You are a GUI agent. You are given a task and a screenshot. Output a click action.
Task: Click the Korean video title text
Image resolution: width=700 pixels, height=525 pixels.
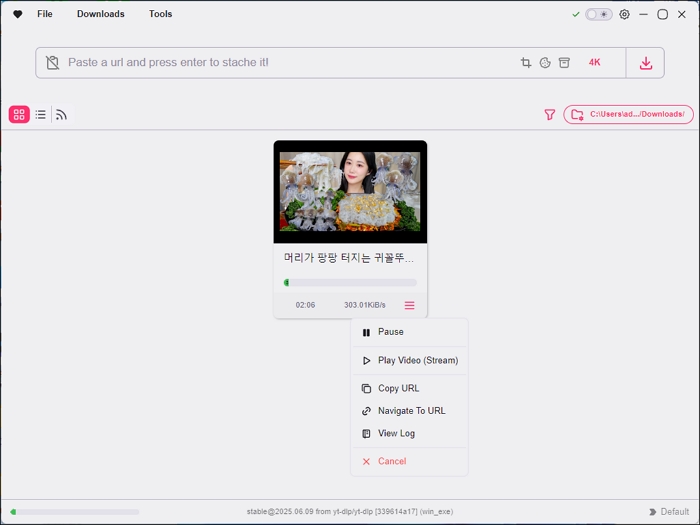pyautogui.click(x=349, y=258)
